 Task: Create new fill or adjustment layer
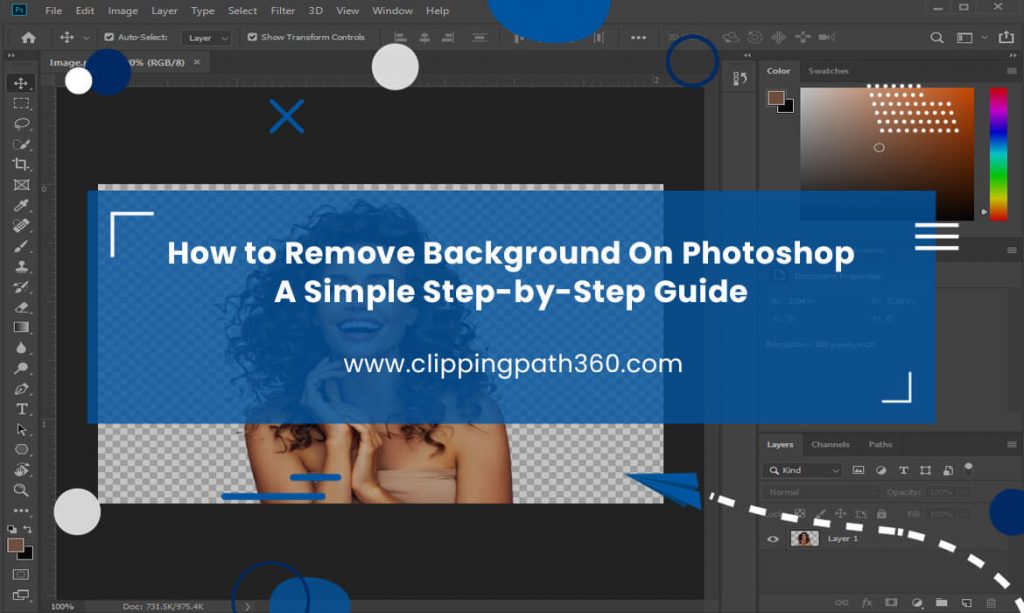pyautogui.click(x=916, y=603)
